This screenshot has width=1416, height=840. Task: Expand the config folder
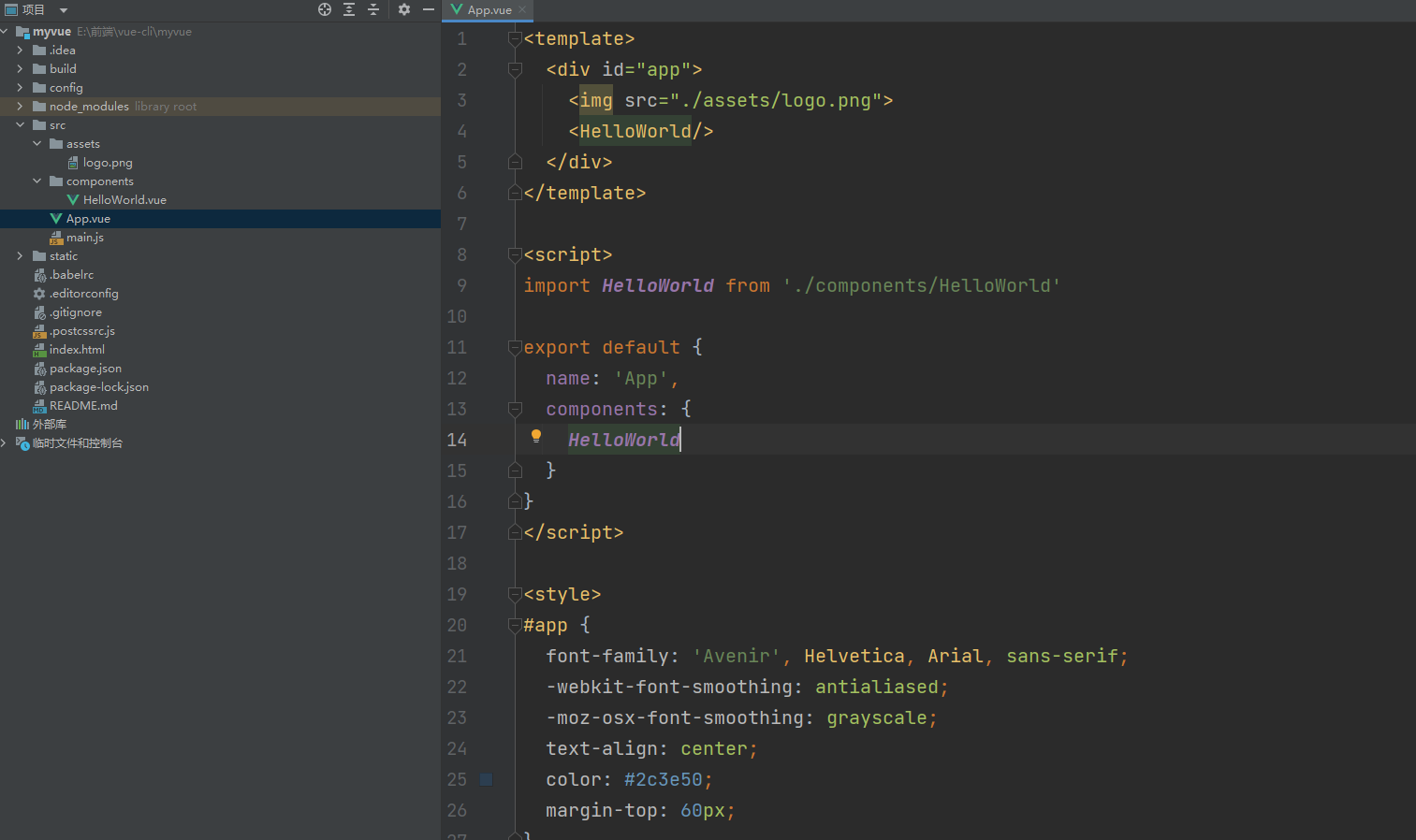[20, 88]
